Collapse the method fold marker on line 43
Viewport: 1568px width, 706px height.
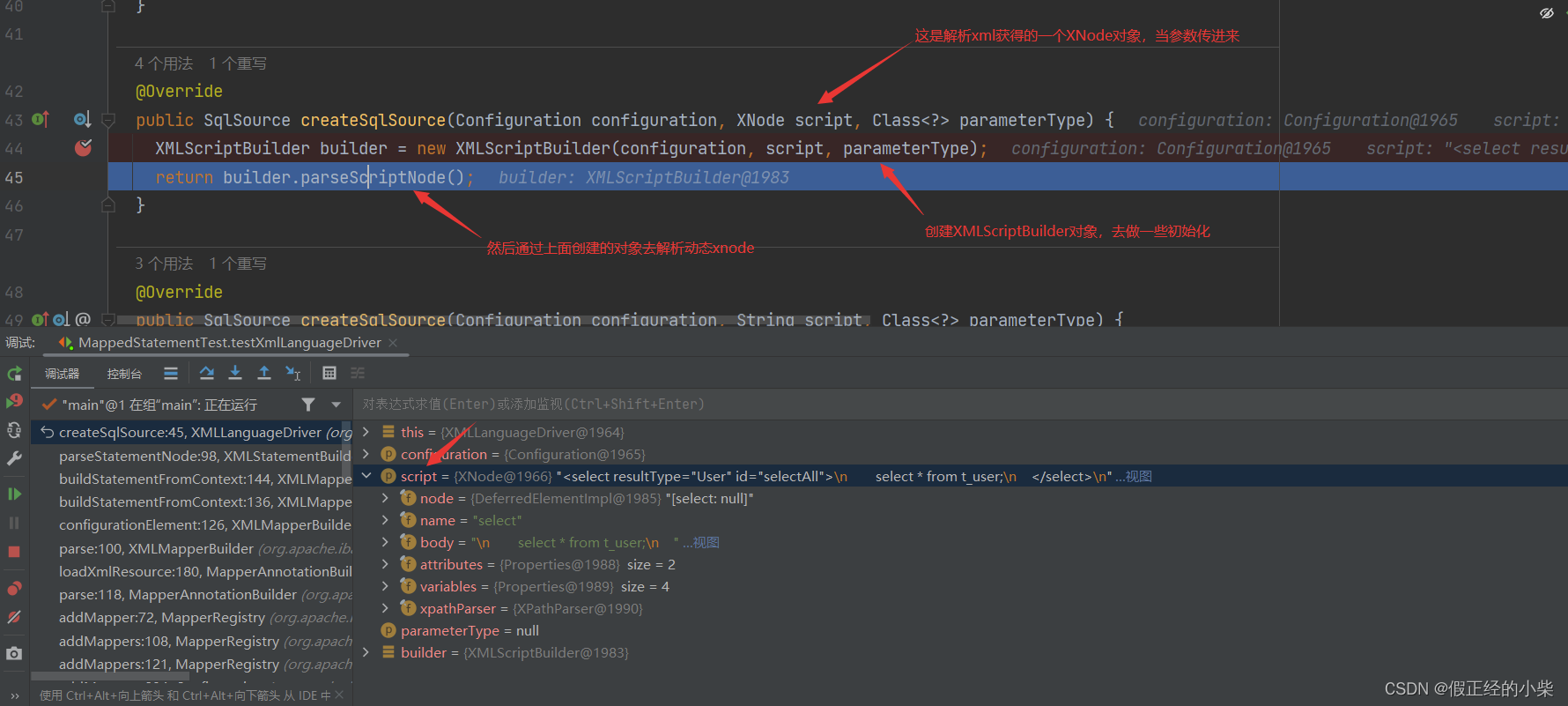108,119
